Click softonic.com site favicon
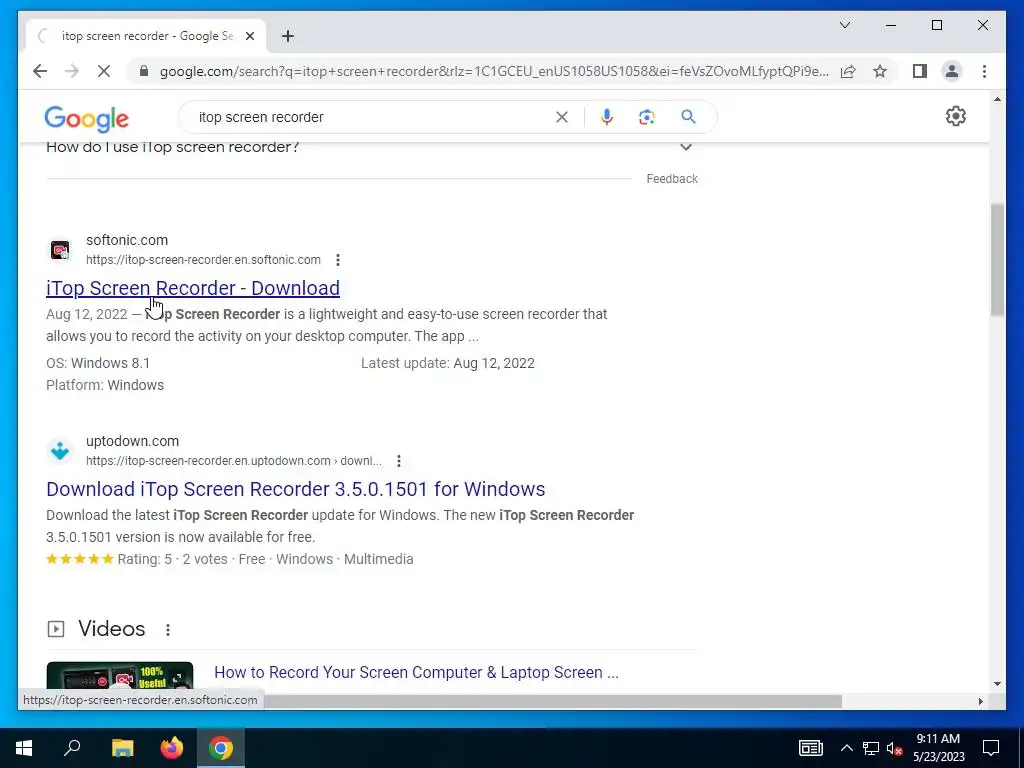The width and height of the screenshot is (1024, 768). pyautogui.click(x=60, y=249)
